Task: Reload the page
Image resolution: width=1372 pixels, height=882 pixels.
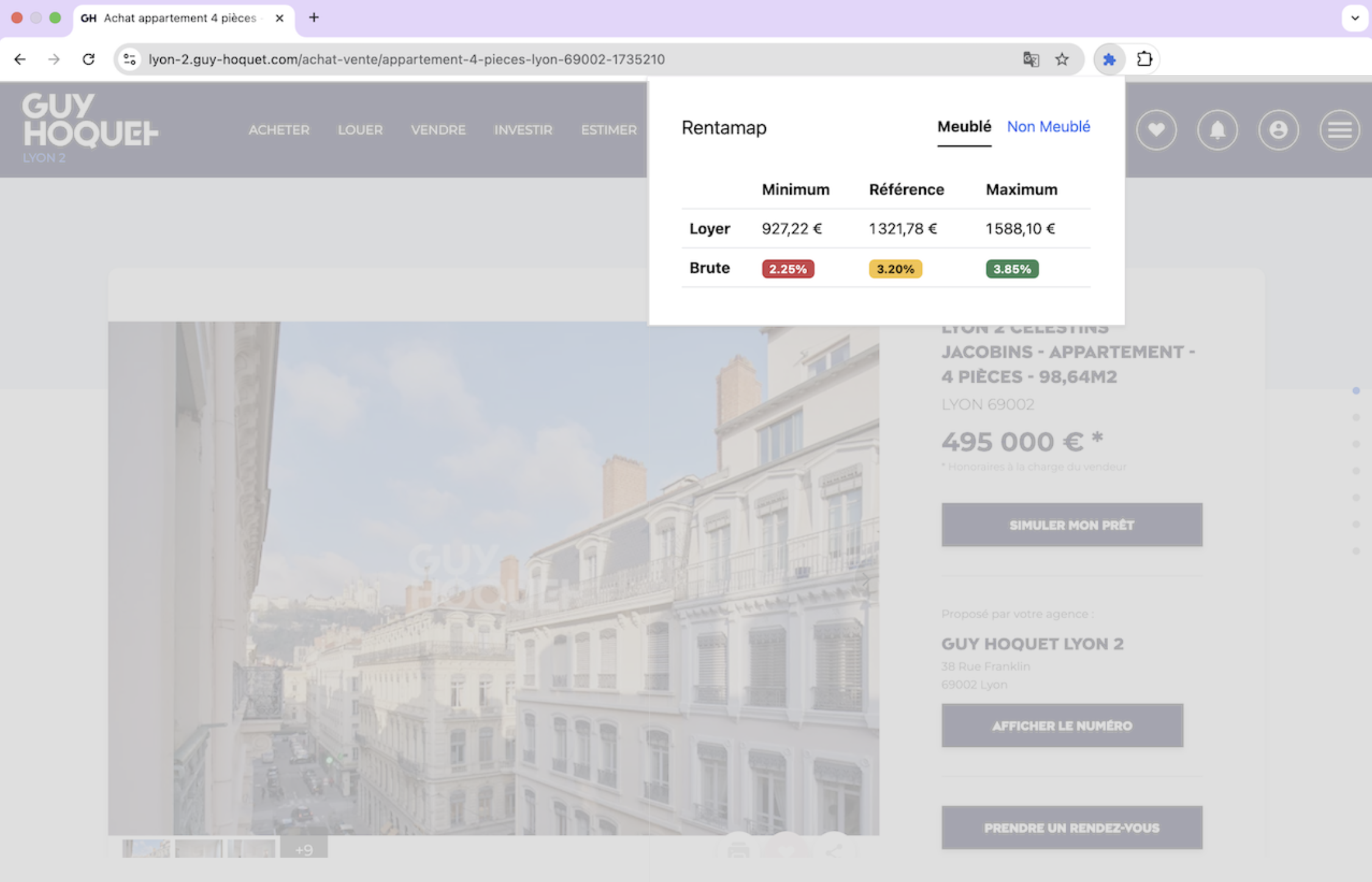Action: point(88,59)
